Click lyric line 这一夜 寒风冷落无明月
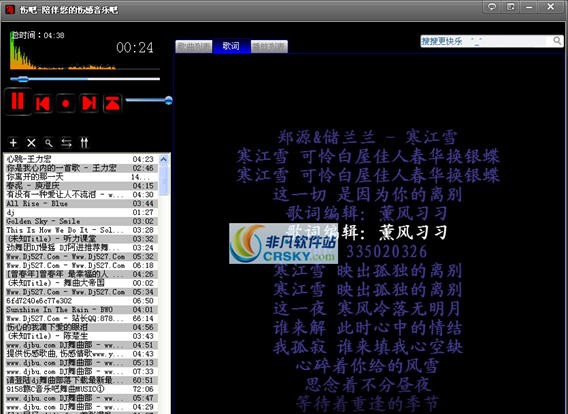 [367, 309]
